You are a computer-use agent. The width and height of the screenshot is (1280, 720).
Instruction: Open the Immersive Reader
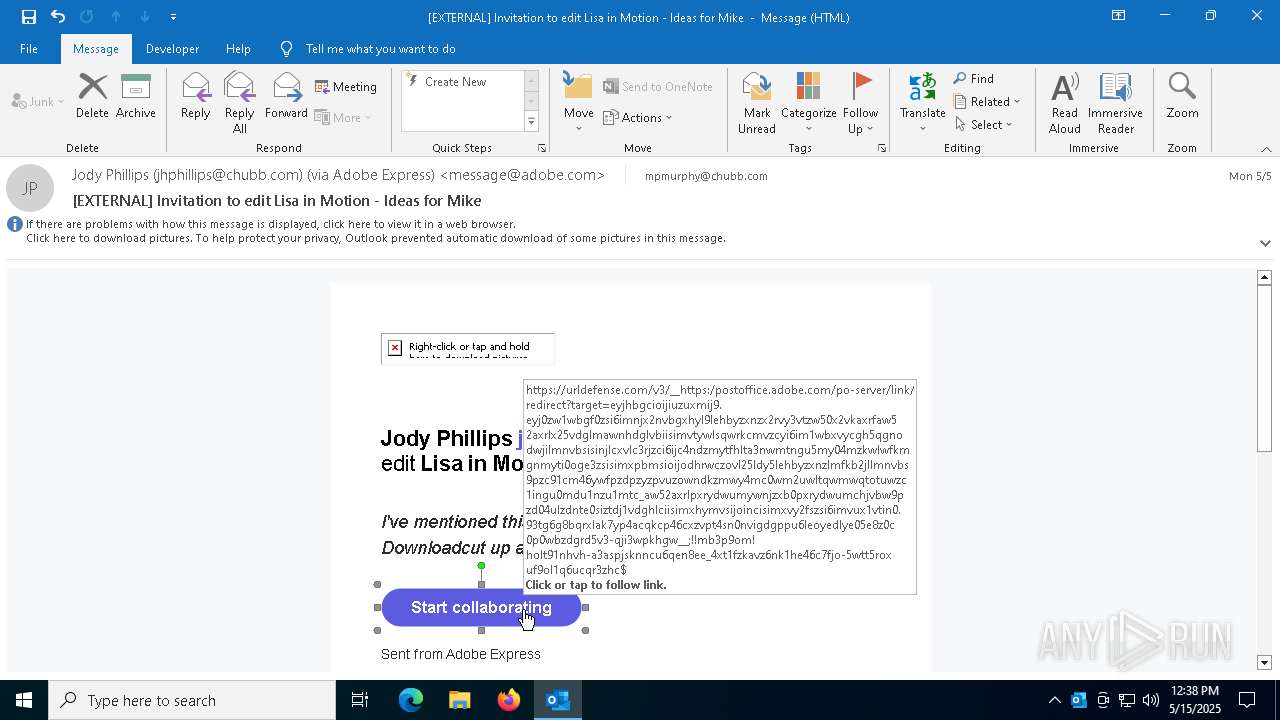1115,104
